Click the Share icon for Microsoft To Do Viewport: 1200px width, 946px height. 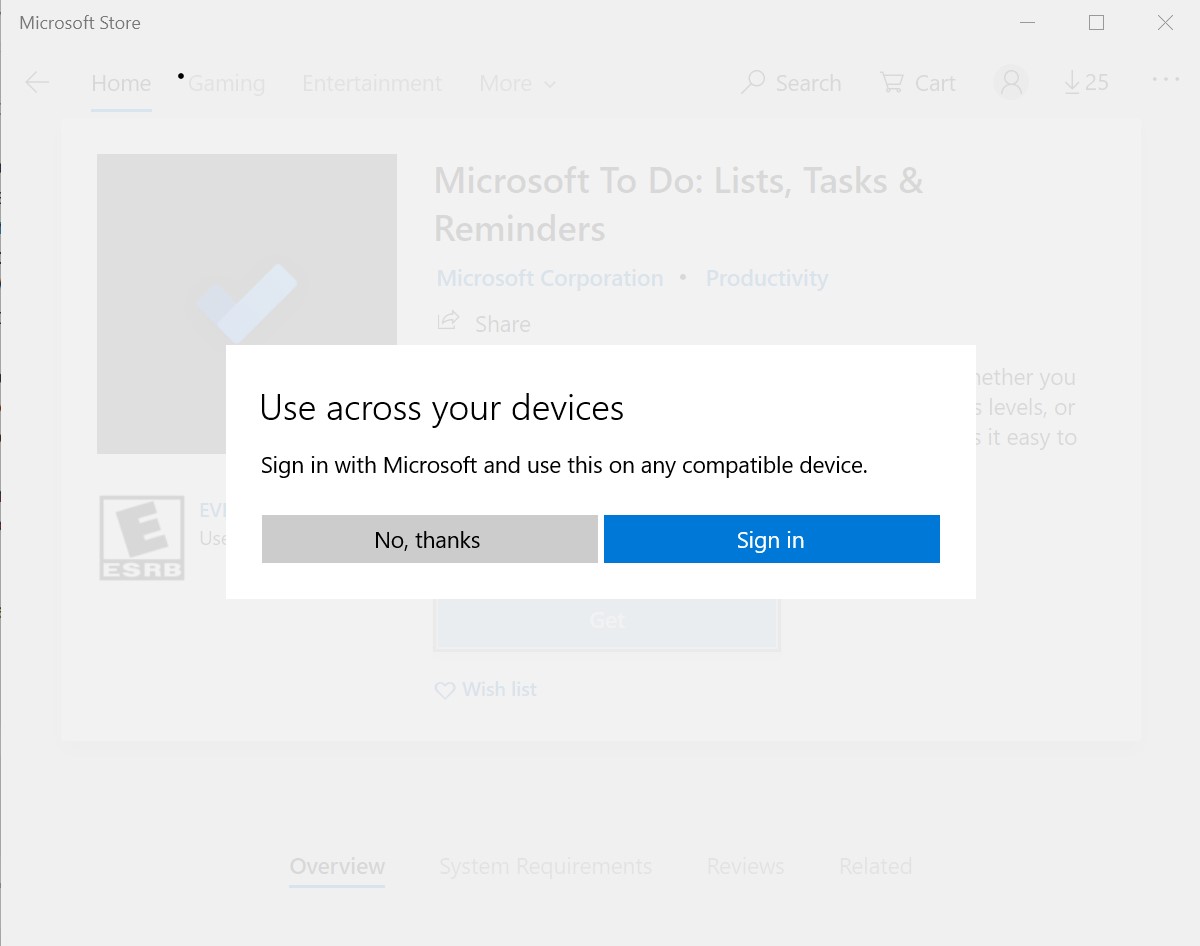coord(447,321)
